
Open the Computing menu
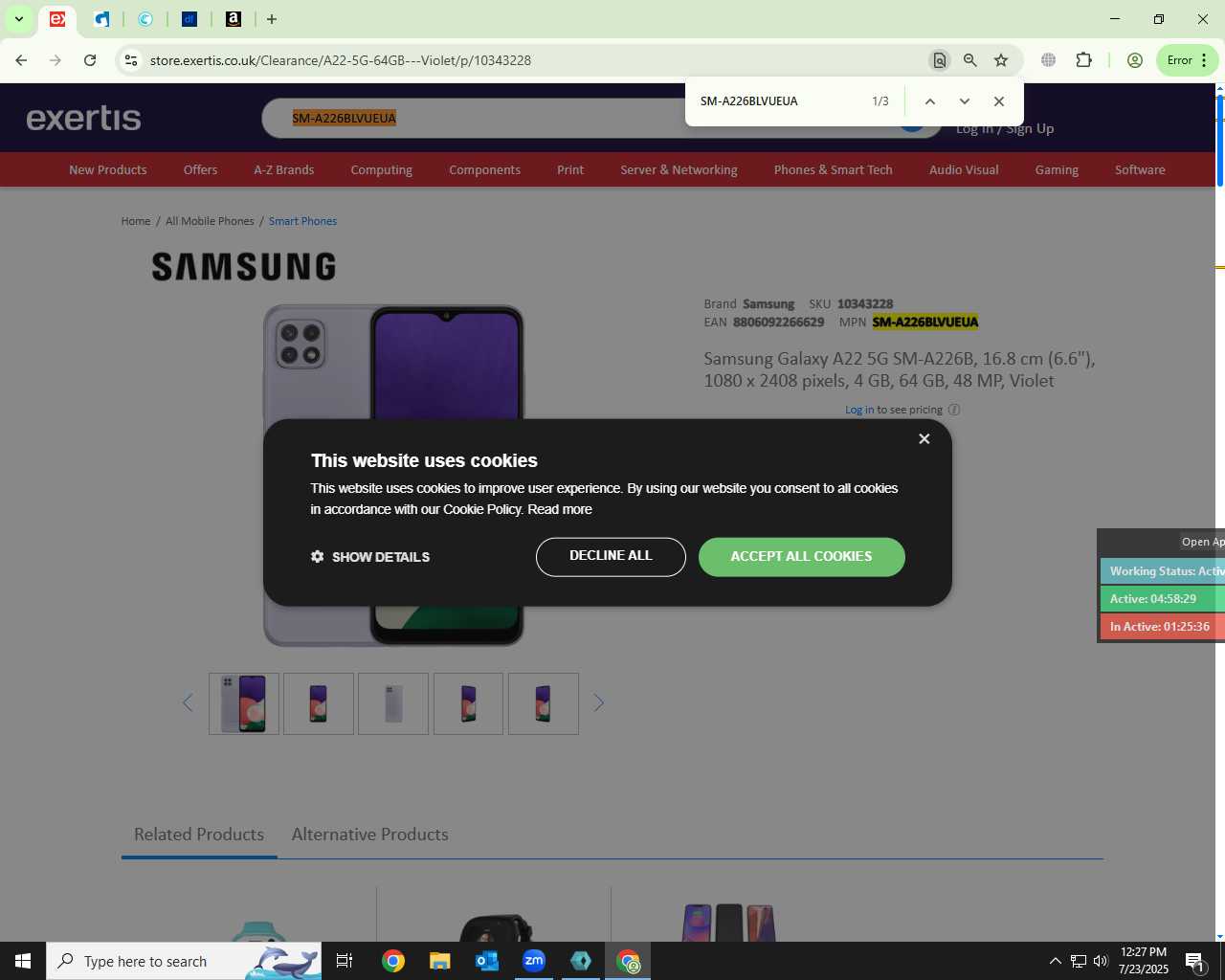(381, 170)
